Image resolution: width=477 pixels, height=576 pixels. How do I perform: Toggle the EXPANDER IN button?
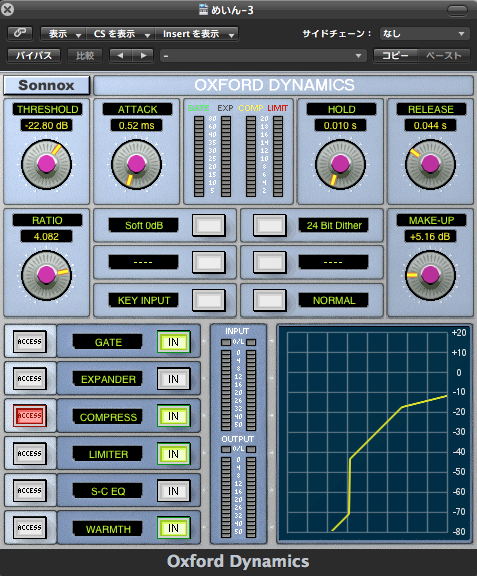pos(173,379)
